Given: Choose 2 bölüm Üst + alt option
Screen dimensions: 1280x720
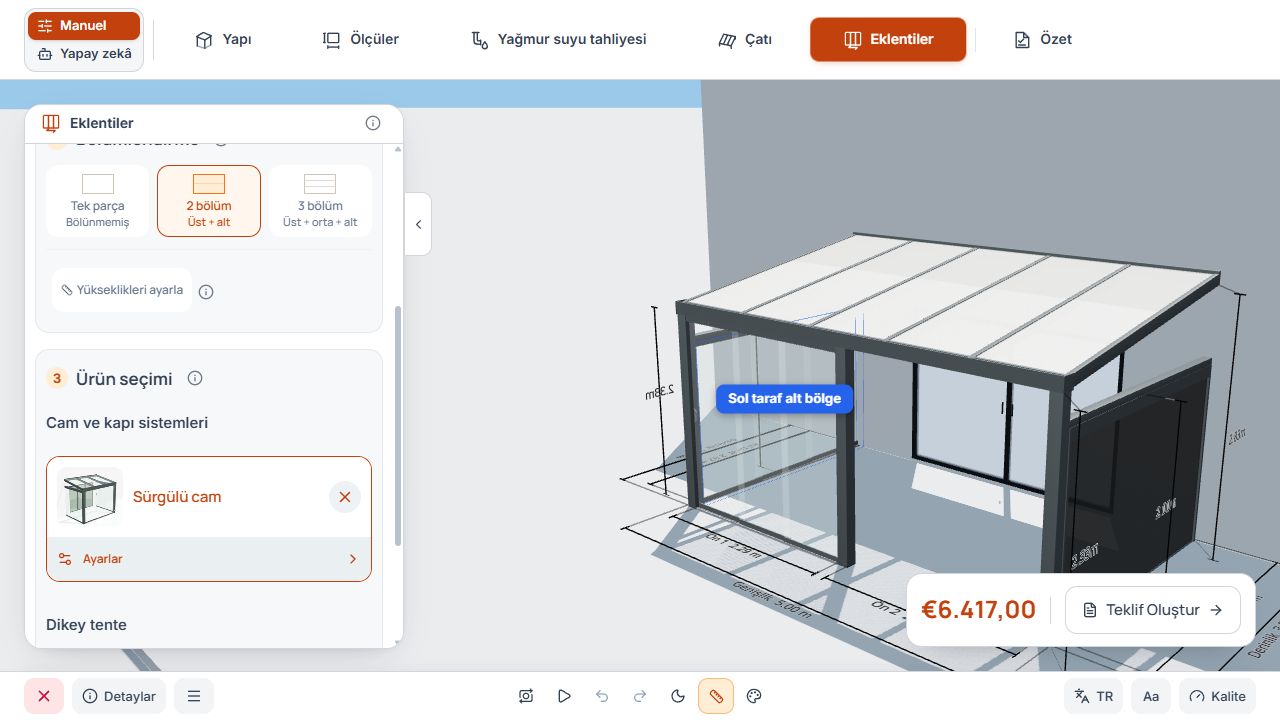Looking at the screenshot, I should (209, 201).
